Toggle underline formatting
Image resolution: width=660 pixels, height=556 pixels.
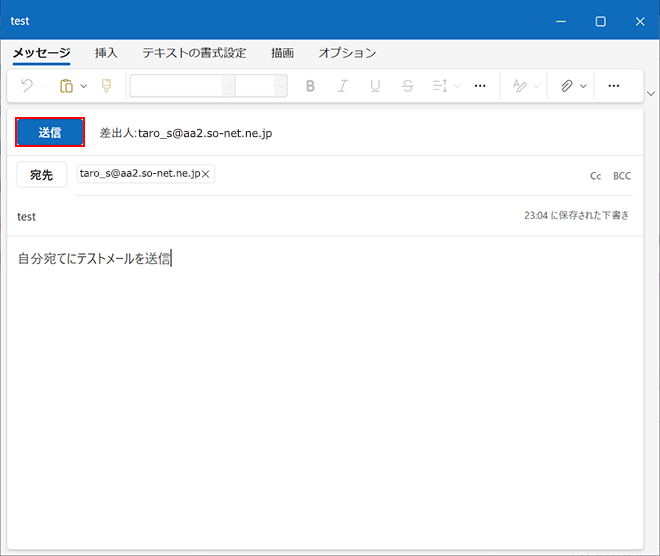pyautogui.click(x=375, y=86)
